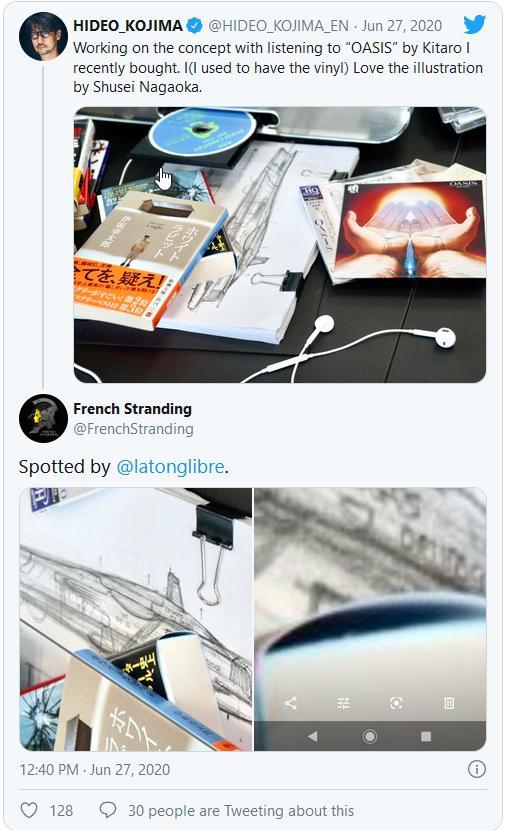506x831 pixels.
Task: Open the Jun 27, 2020 date link
Action: click(x=402, y=25)
